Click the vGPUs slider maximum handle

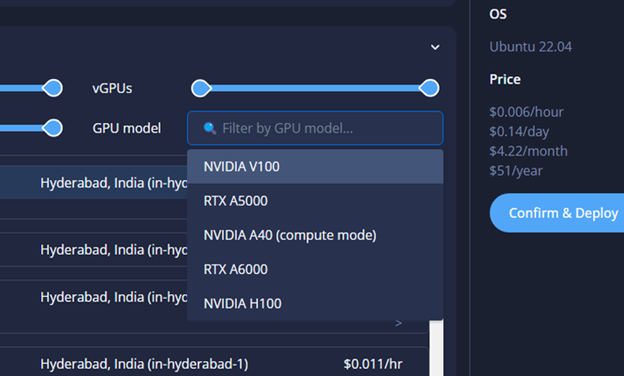pyautogui.click(x=429, y=88)
